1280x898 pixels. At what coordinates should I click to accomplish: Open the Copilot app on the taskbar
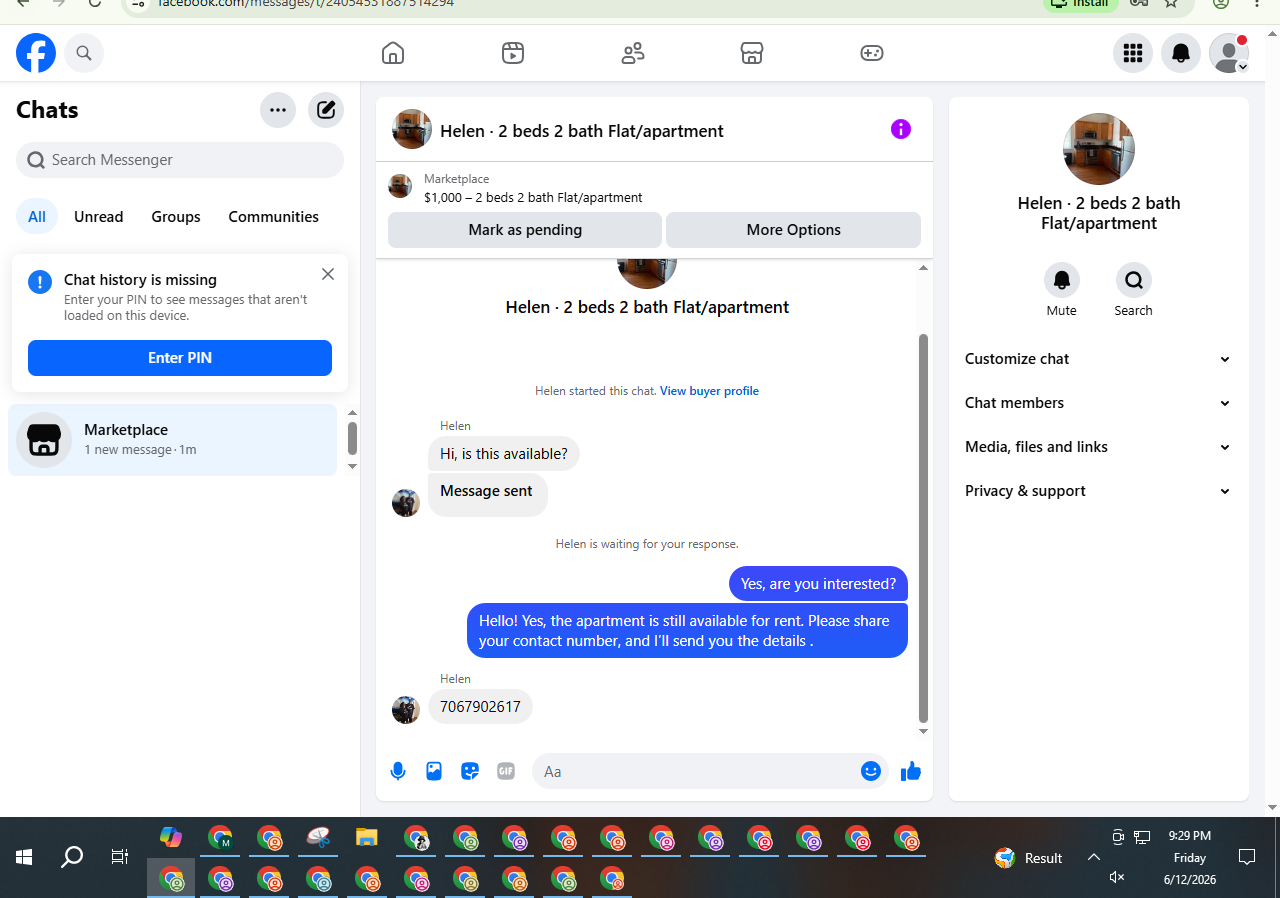click(171, 838)
